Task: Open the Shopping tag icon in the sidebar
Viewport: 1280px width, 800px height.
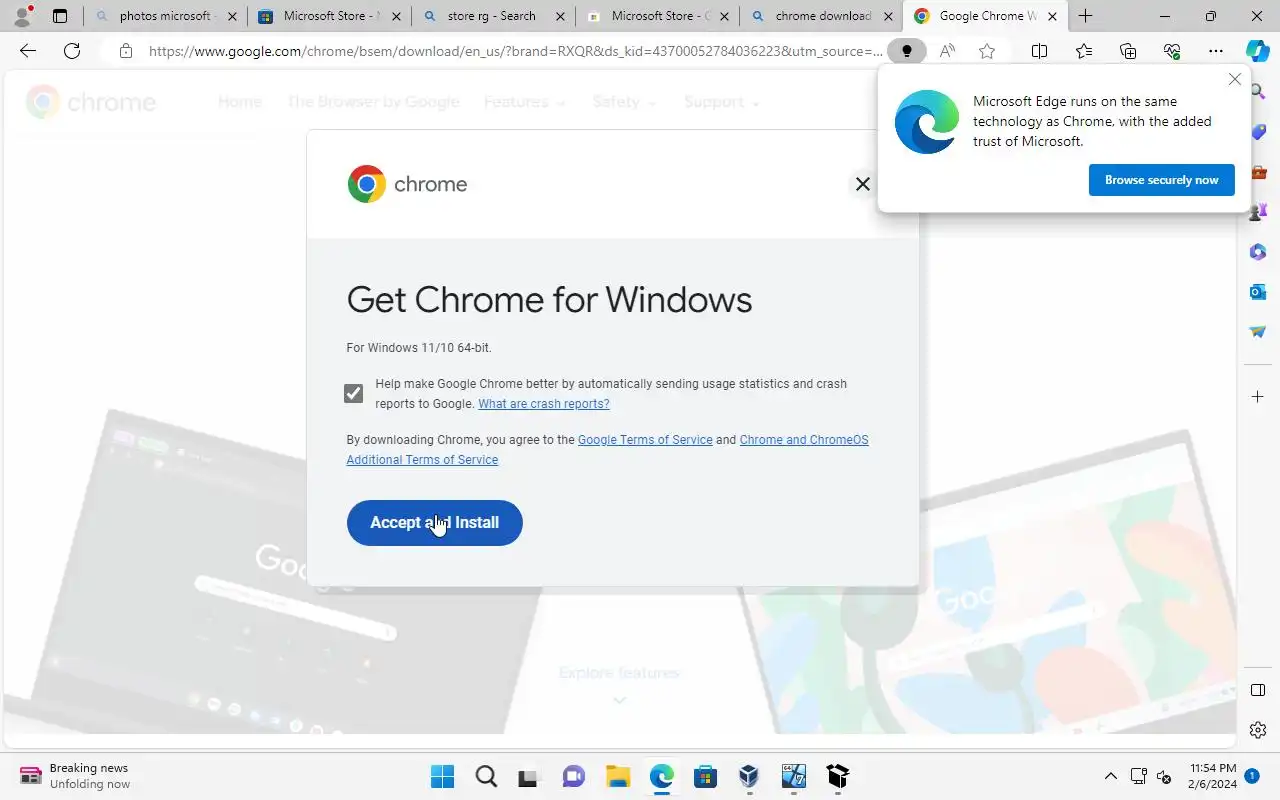Action: click(1258, 132)
